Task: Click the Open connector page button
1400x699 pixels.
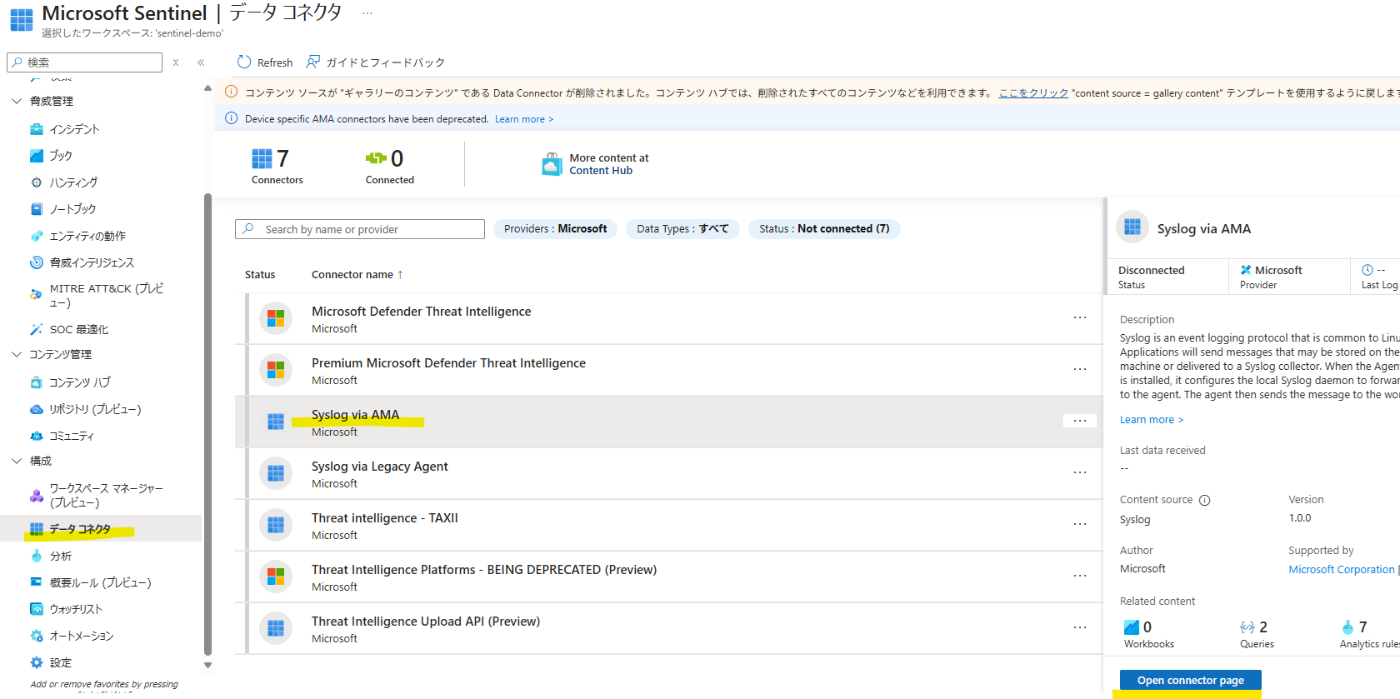Action: pos(1190,680)
